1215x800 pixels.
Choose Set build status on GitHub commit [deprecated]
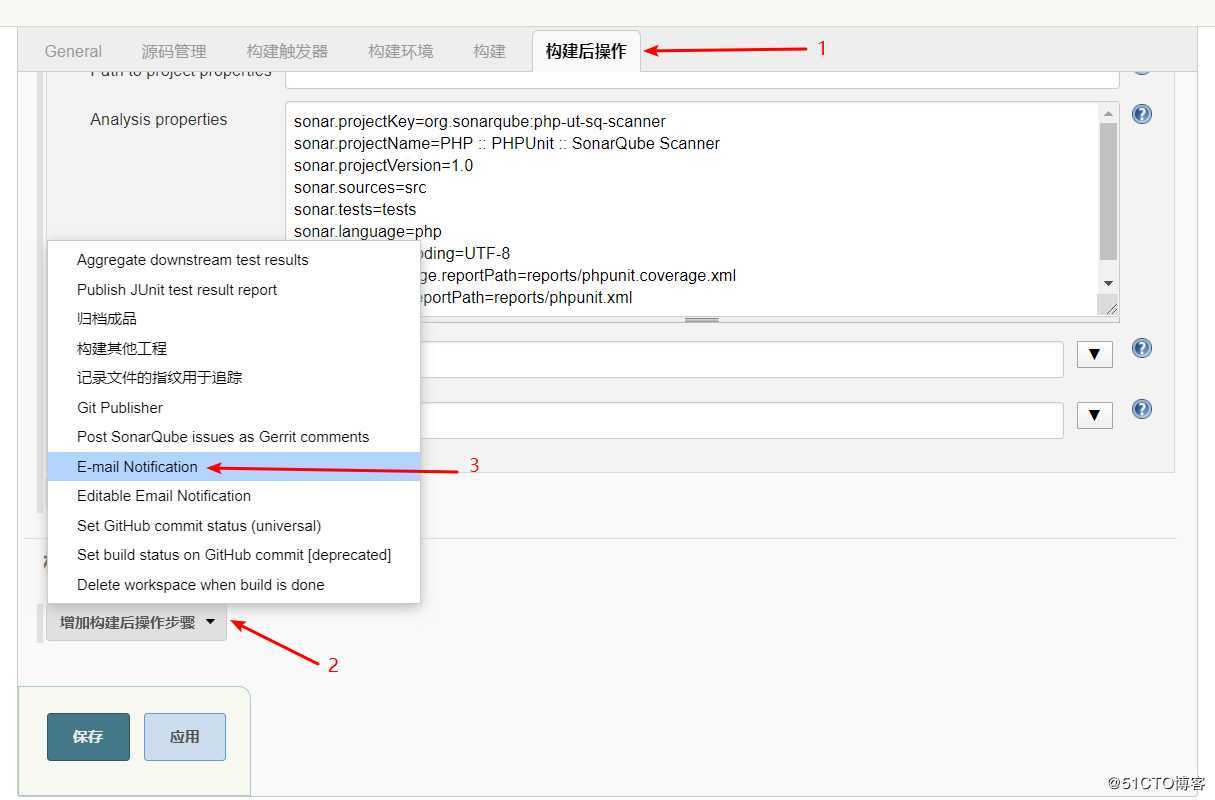point(234,555)
